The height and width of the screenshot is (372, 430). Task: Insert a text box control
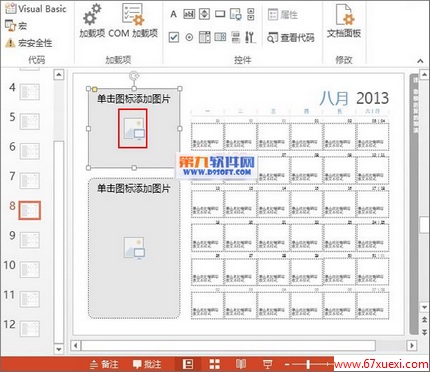pos(189,14)
